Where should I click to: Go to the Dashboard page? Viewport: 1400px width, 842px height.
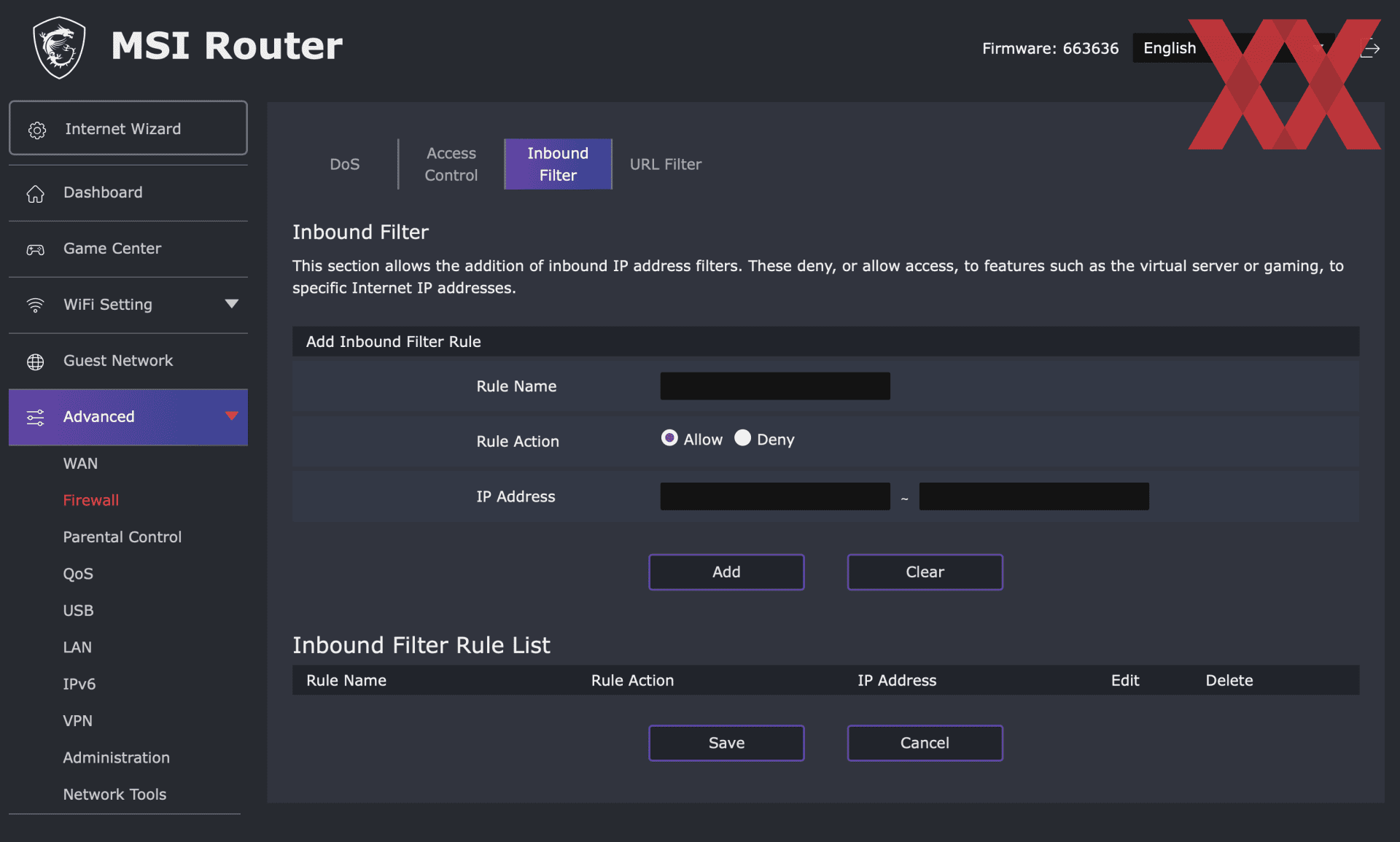coord(128,192)
